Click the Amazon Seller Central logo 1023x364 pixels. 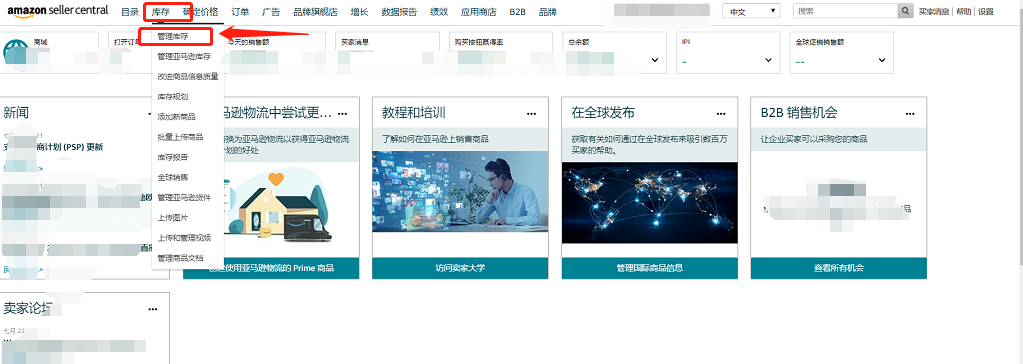coord(58,11)
